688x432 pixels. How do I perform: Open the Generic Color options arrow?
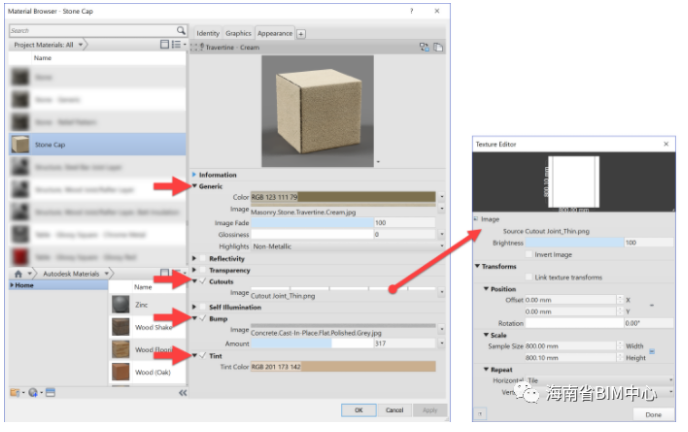click(x=441, y=197)
